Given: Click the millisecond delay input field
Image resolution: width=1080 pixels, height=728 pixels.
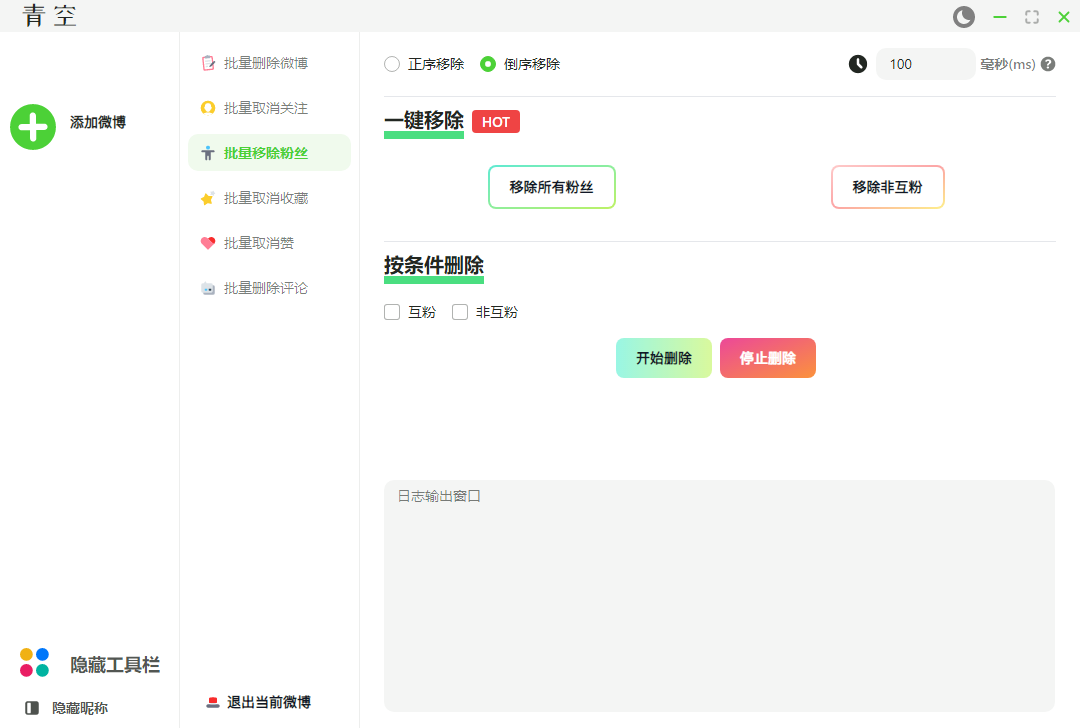Looking at the screenshot, I should pyautogui.click(x=925, y=64).
